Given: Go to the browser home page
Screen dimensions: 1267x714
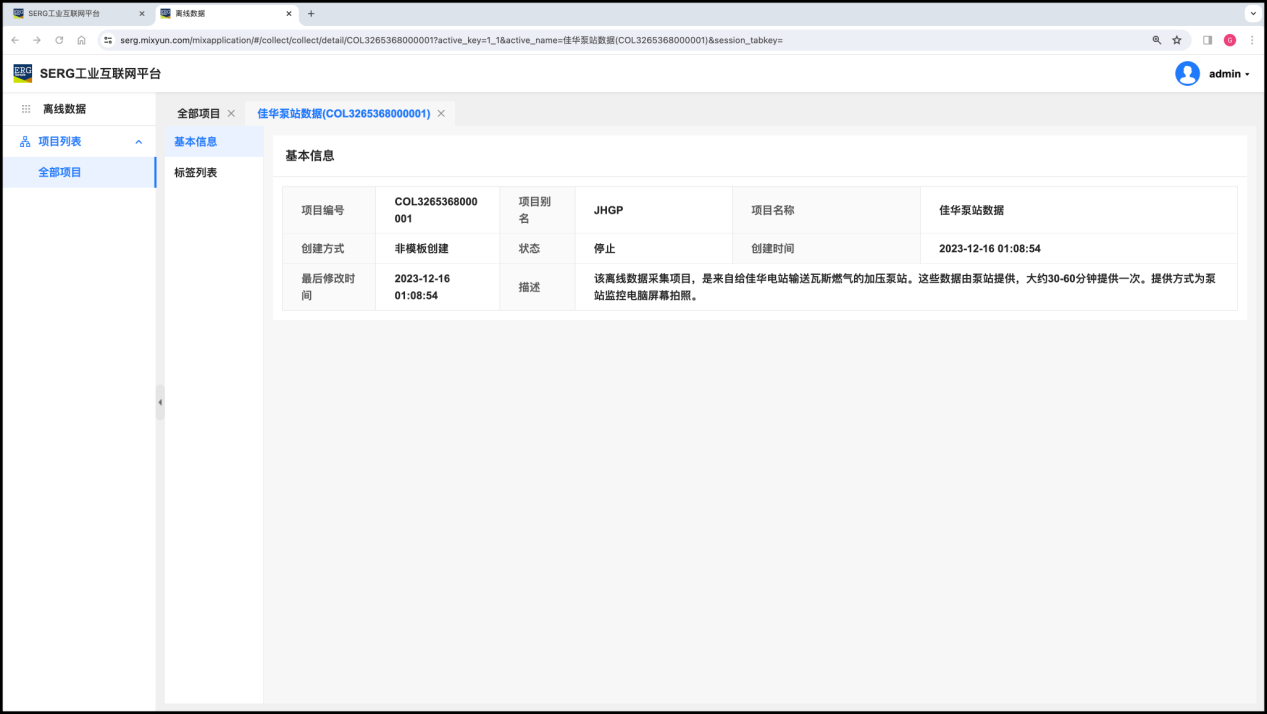Looking at the screenshot, I should pyautogui.click(x=81, y=40).
